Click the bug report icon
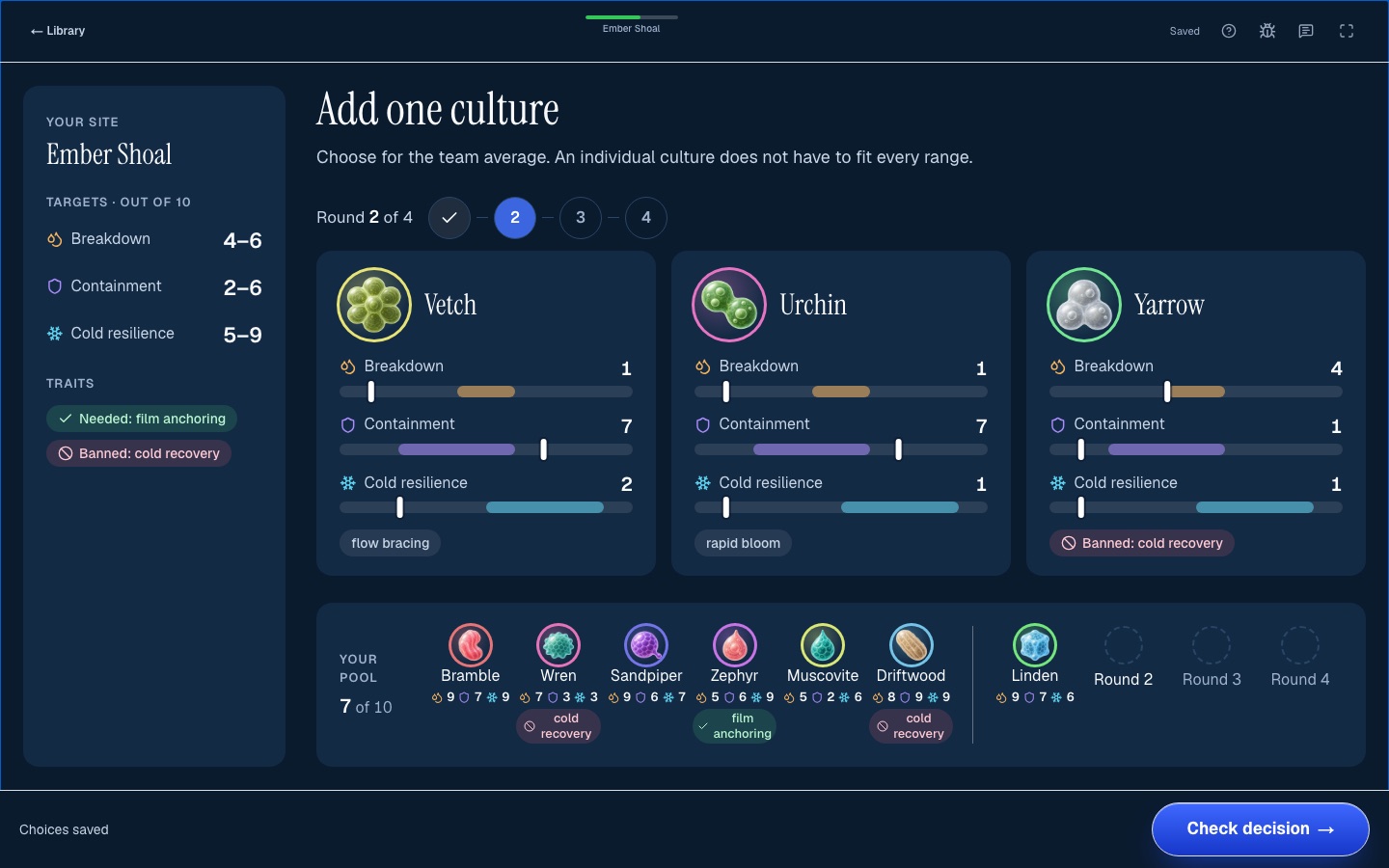1389x868 pixels. (x=1267, y=31)
